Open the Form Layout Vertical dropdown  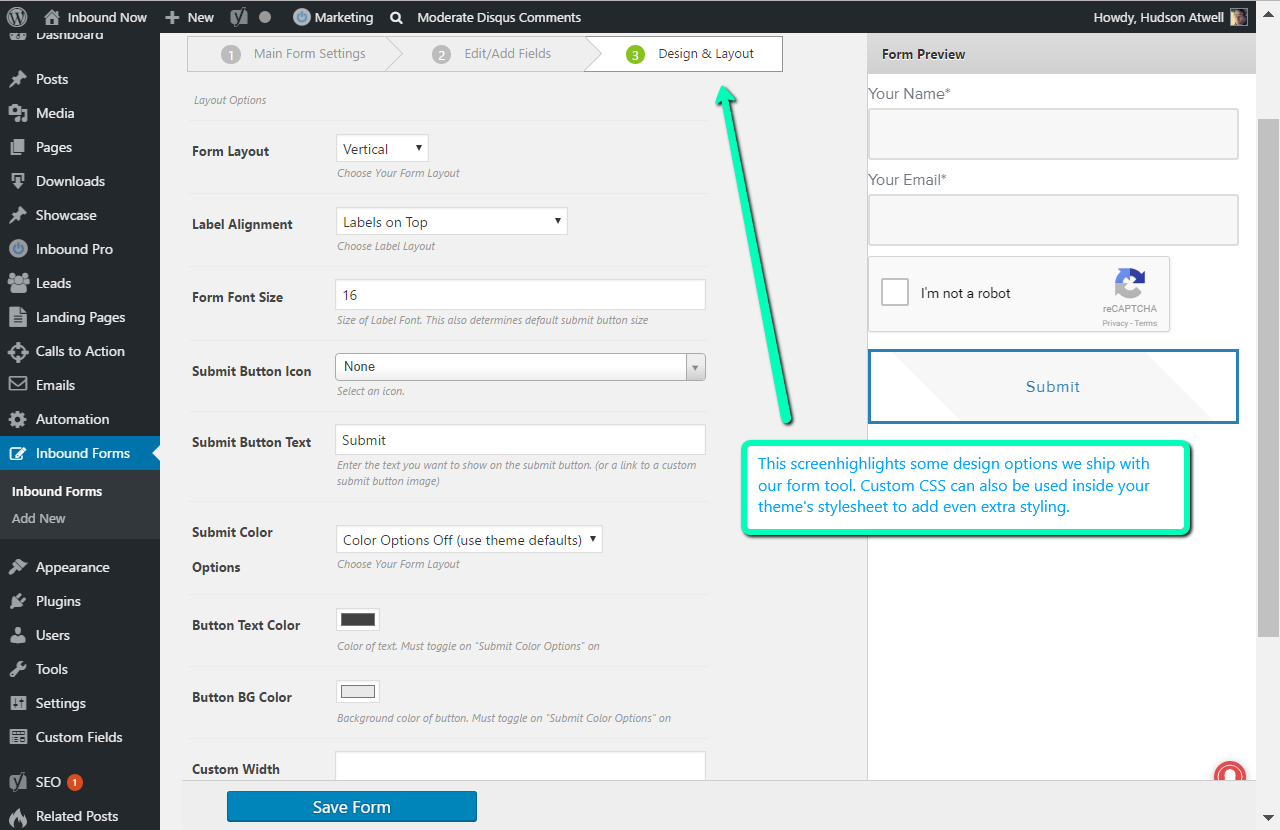click(382, 149)
